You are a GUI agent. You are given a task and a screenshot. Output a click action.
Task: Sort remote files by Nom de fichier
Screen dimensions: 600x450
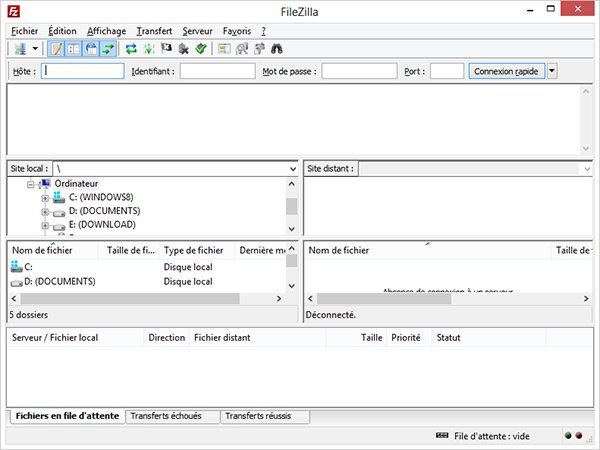[x=428, y=251]
